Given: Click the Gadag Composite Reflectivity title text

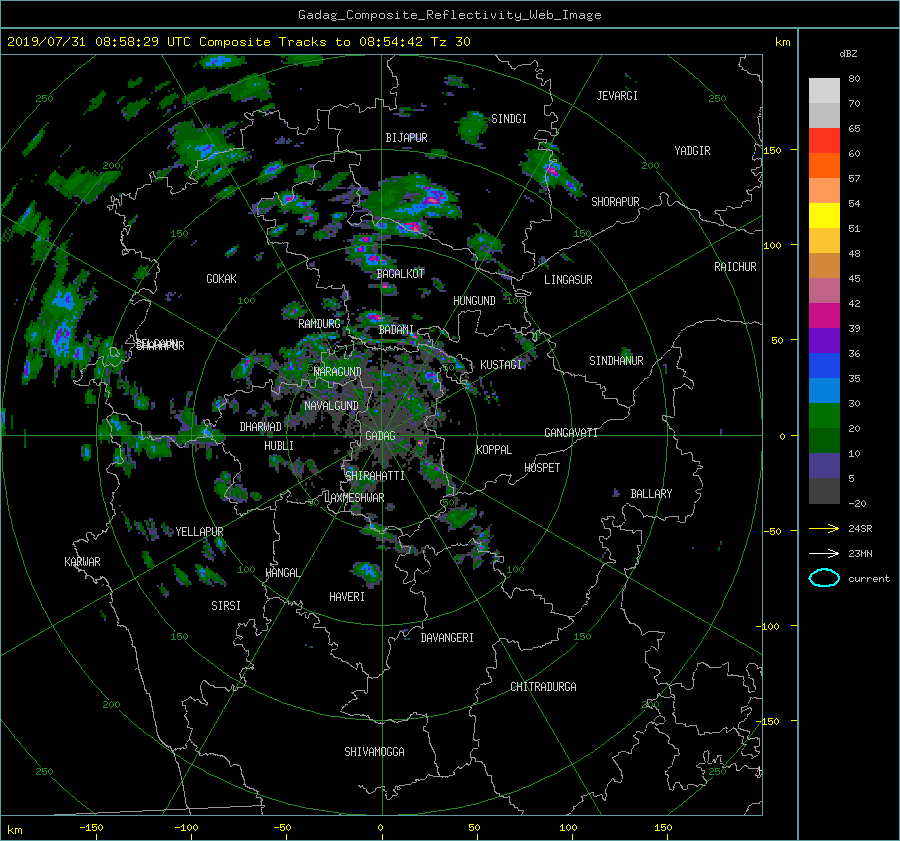Looking at the screenshot, I should pyautogui.click(x=449, y=15).
